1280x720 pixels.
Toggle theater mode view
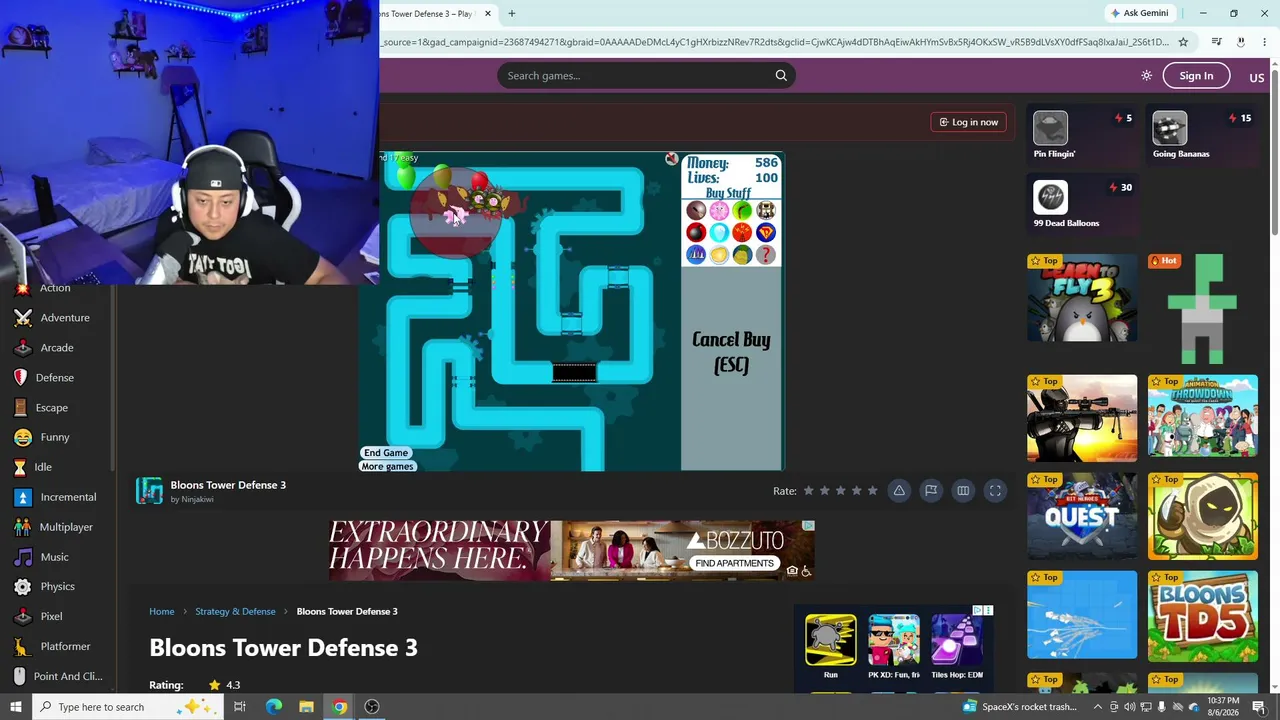pyautogui.click(x=963, y=491)
